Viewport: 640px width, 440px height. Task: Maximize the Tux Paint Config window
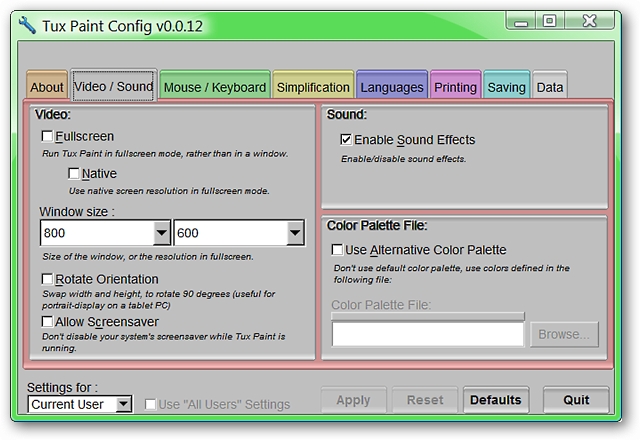tap(549, 21)
